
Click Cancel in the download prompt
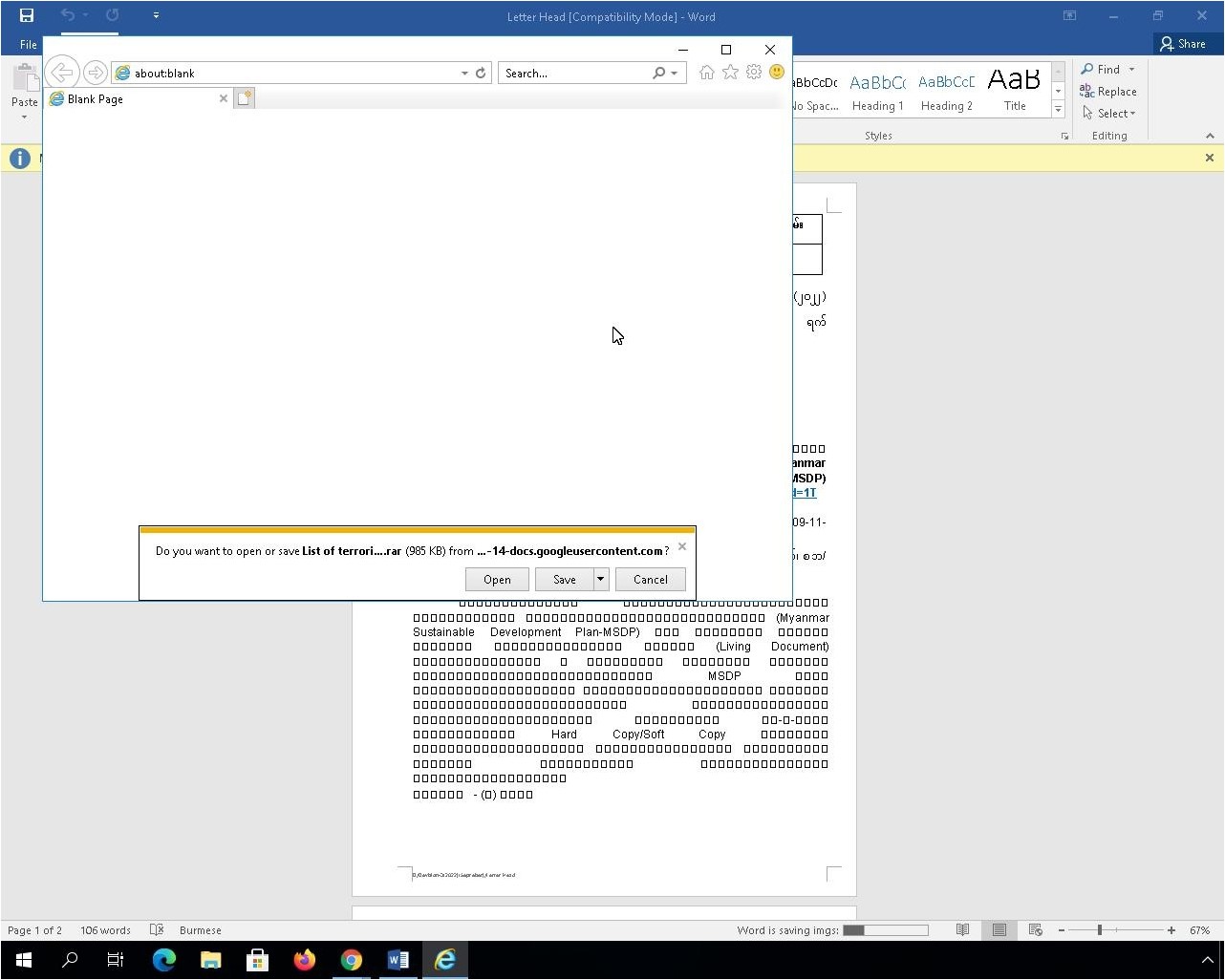click(650, 579)
